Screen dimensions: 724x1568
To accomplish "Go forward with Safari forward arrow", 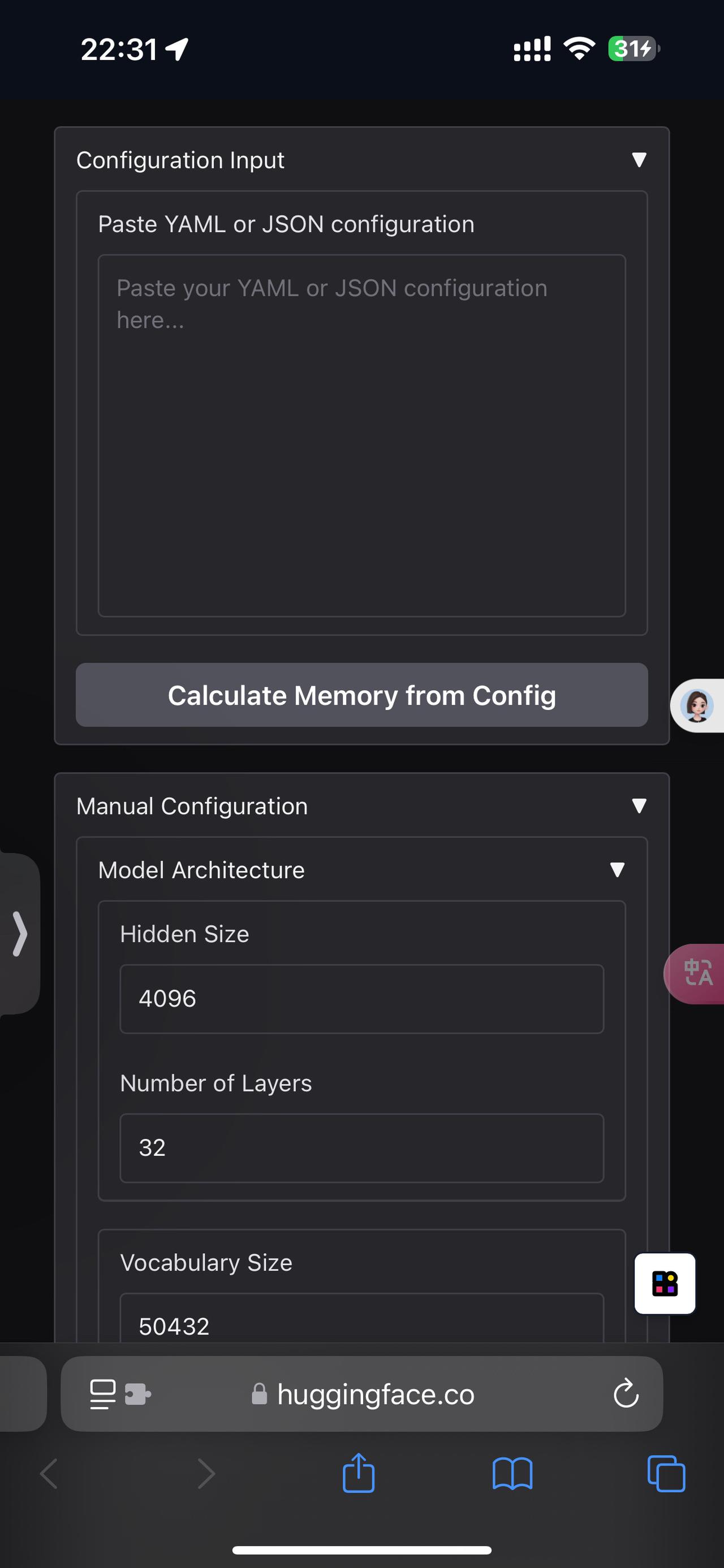I will (x=206, y=1474).
